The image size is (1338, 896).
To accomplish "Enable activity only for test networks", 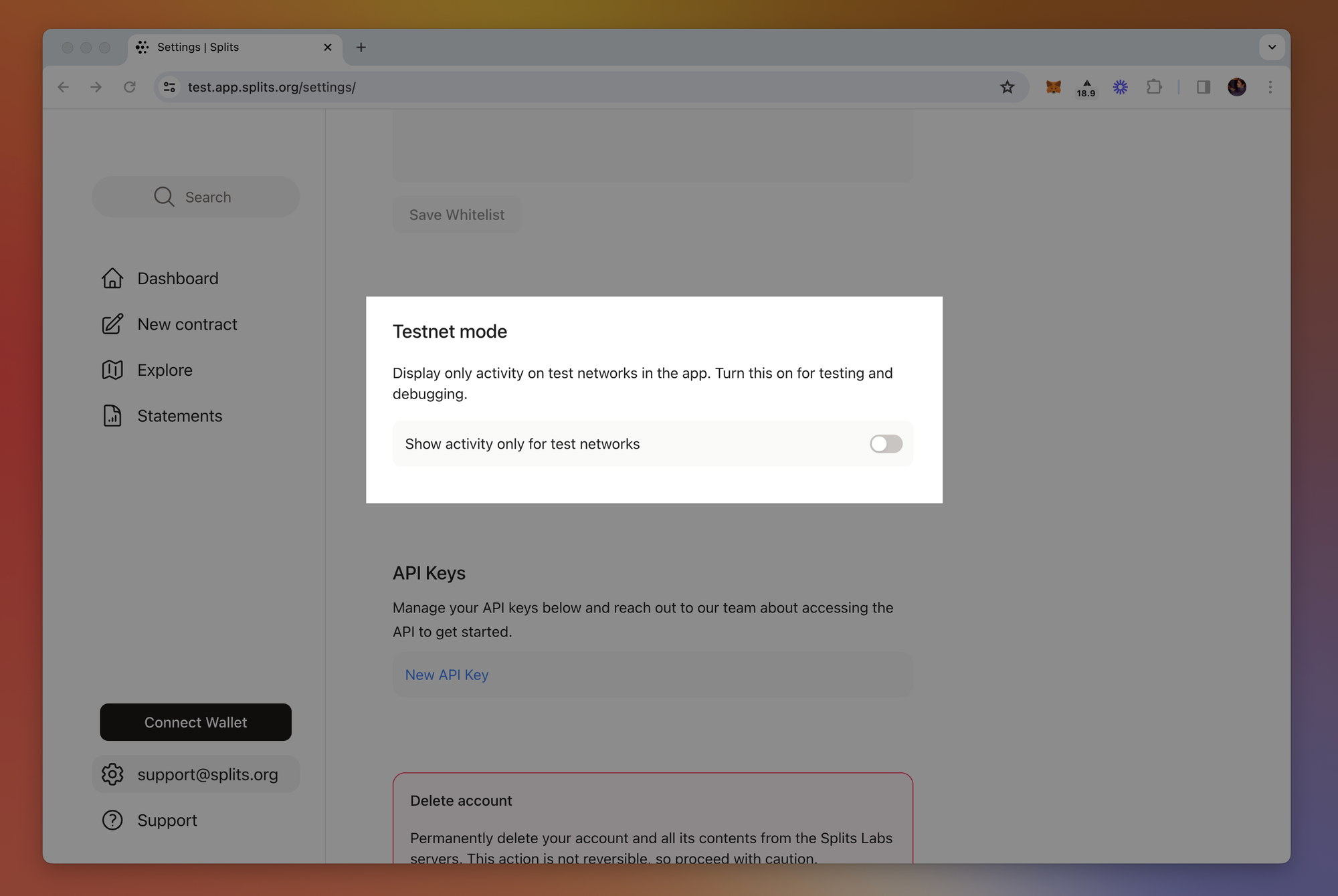I will [886, 443].
